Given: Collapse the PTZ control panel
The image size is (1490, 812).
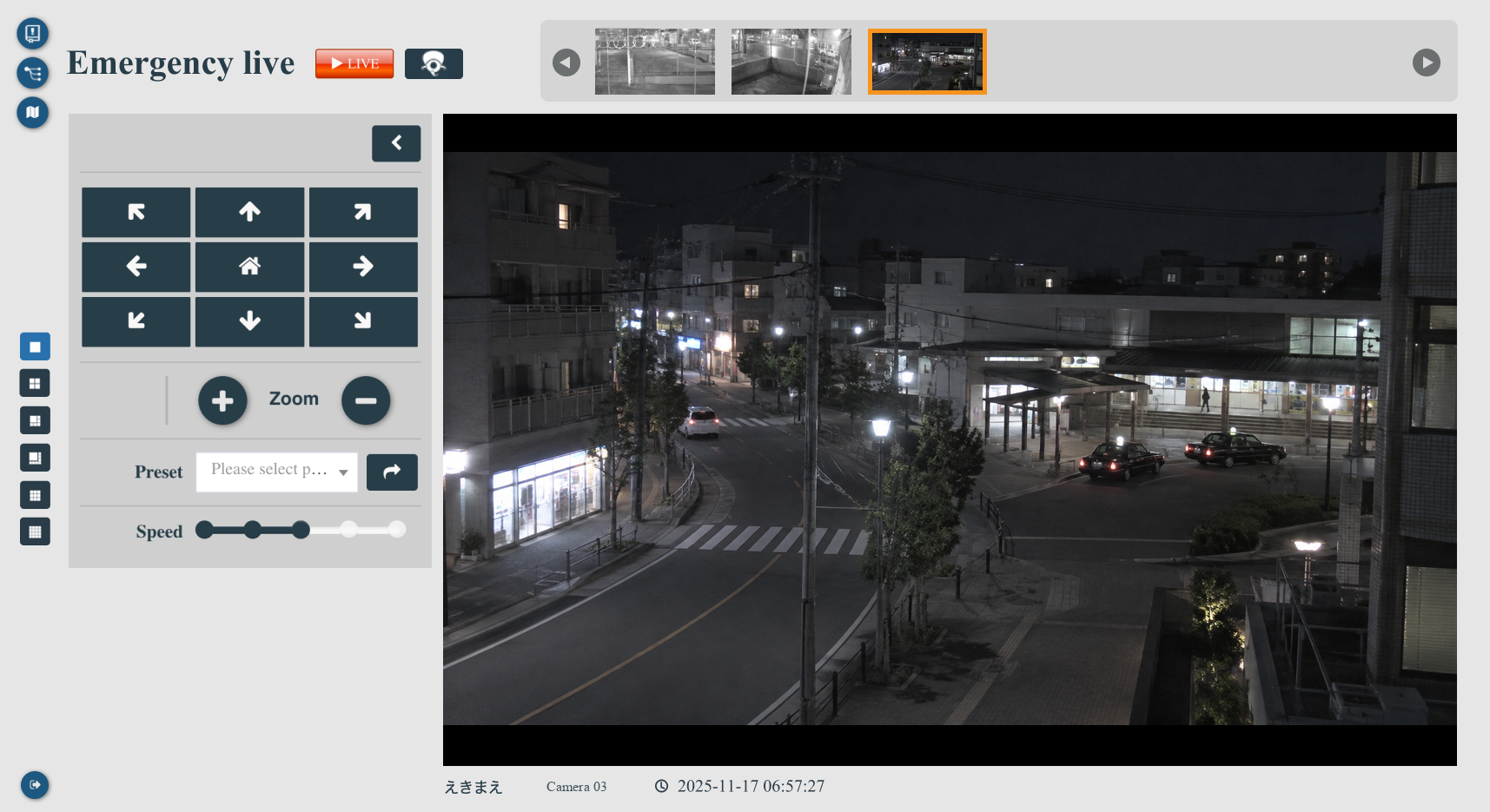Looking at the screenshot, I should (x=396, y=143).
